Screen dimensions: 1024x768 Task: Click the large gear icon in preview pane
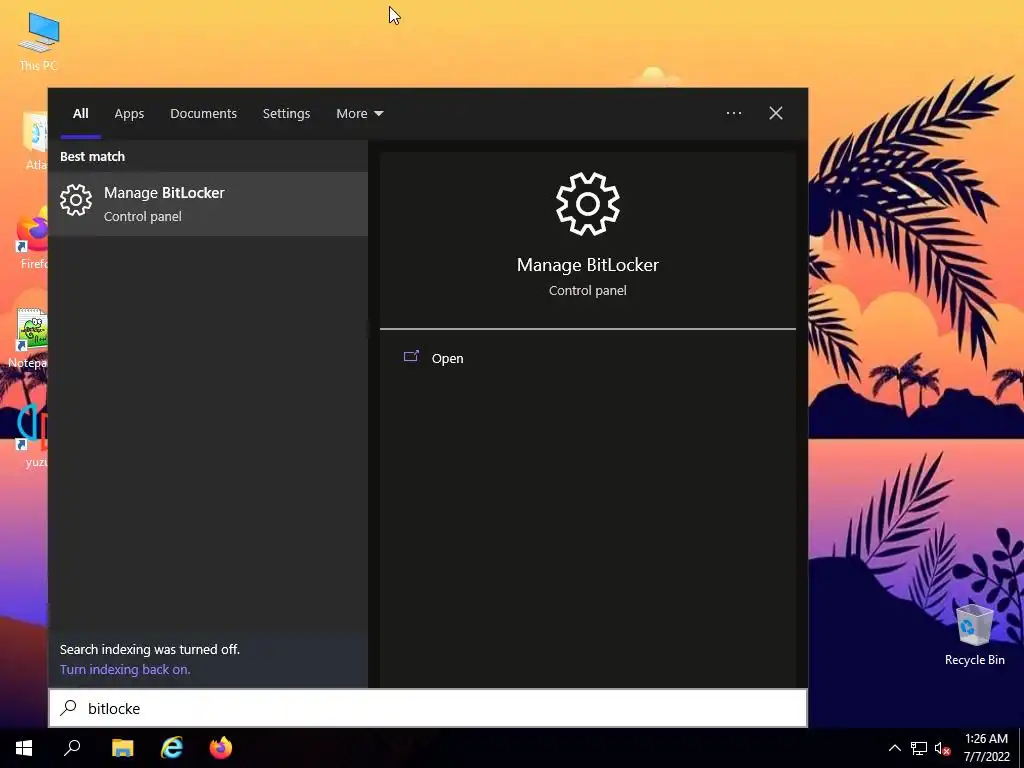click(588, 204)
